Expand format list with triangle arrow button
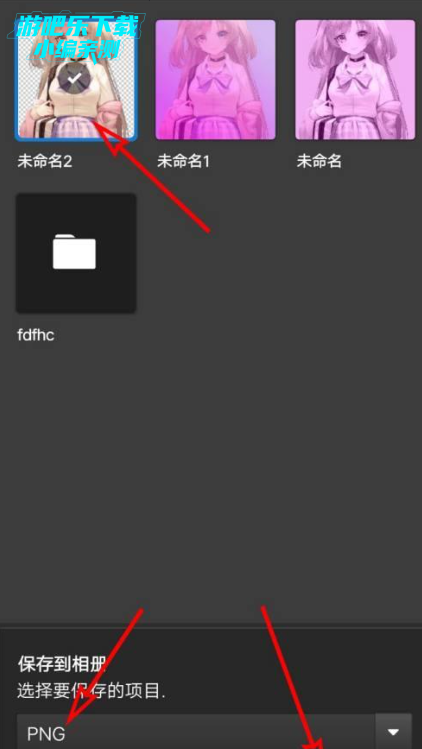The width and height of the screenshot is (422, 749). pyautogui.click(x=393, y=731)
